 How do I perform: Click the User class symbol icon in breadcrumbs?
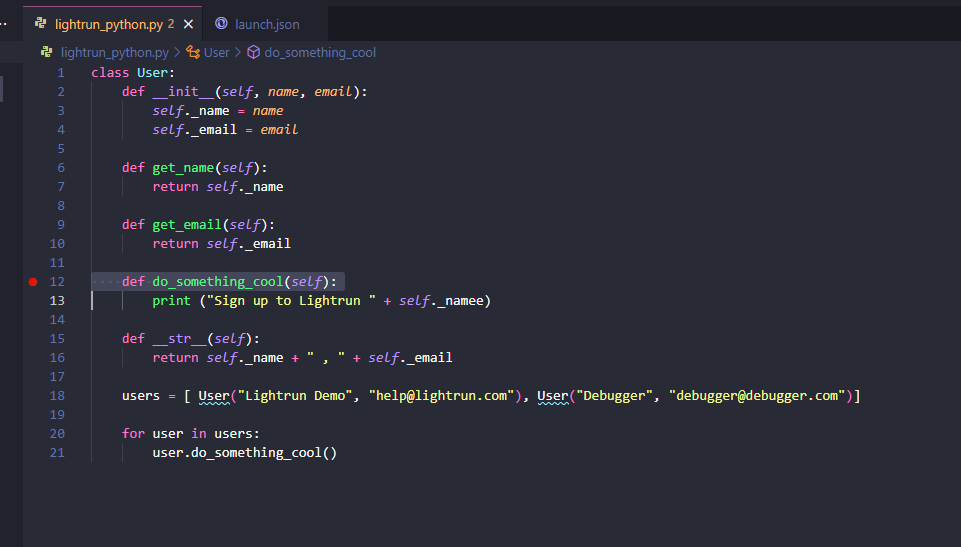click(x=193, y=52)
